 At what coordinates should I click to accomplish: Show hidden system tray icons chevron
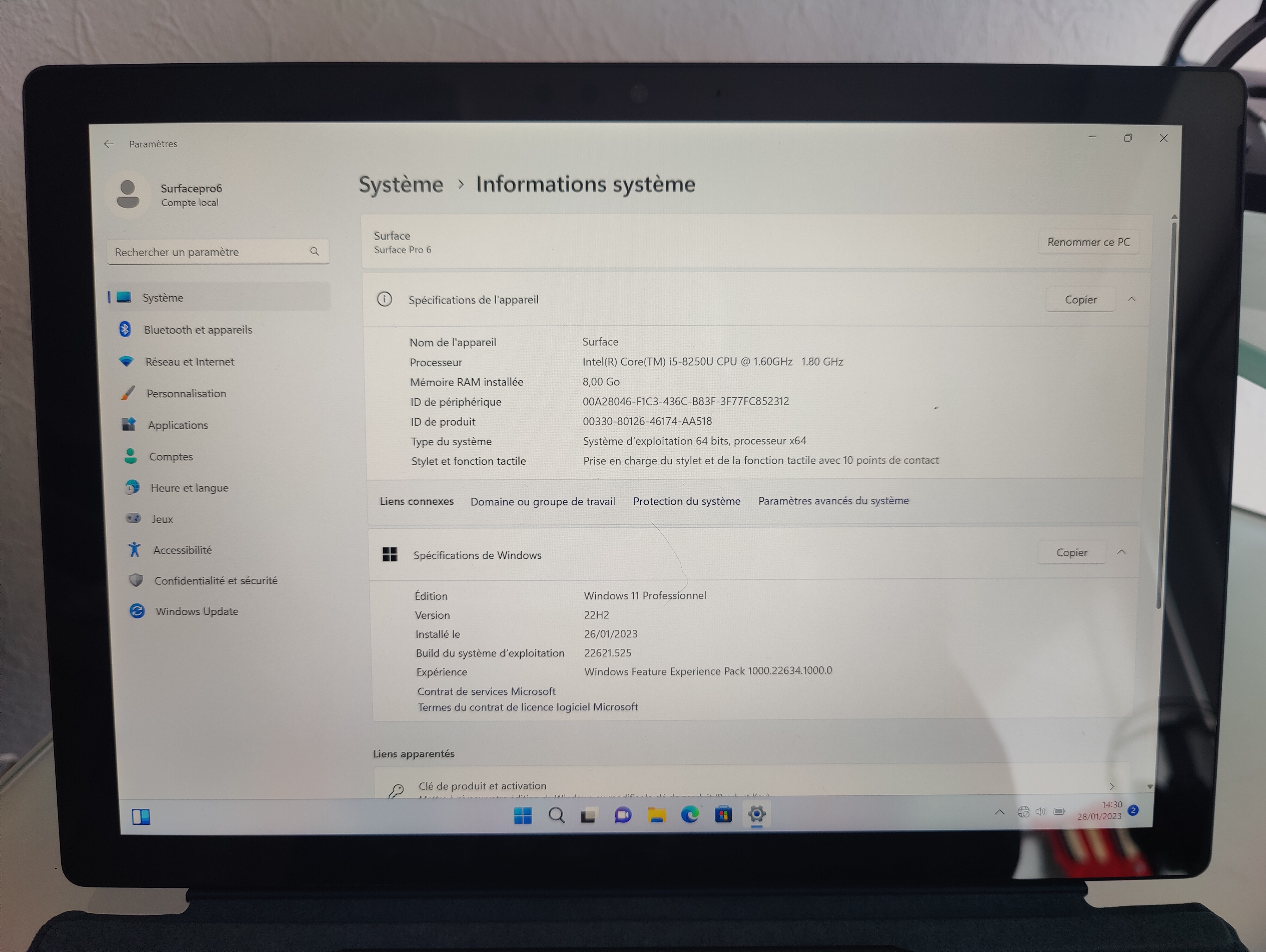999,812
